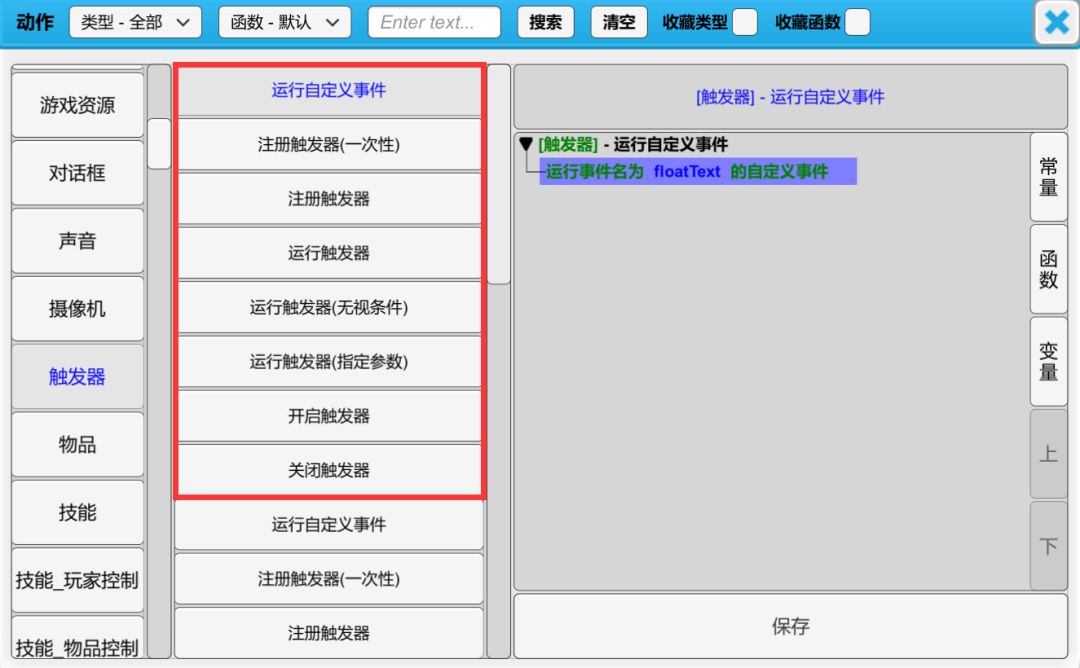
Task: Choose 关闭触发器 function
Action: [x=329, y=470]
